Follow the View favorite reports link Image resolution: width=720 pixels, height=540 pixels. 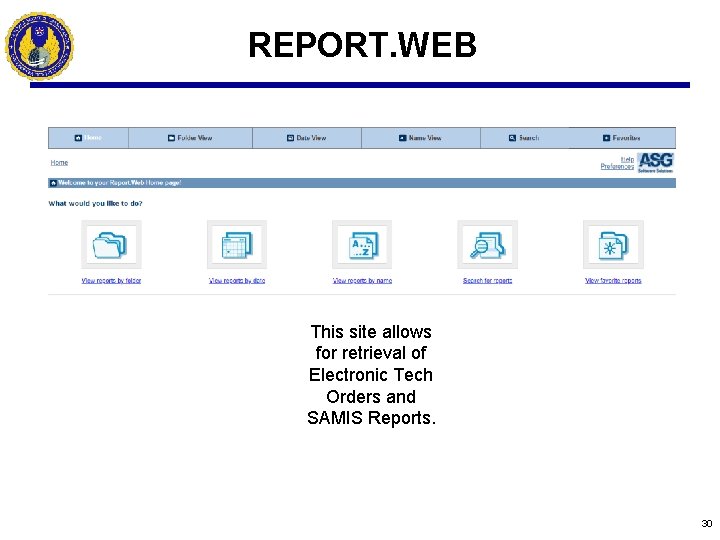[613, 281]
